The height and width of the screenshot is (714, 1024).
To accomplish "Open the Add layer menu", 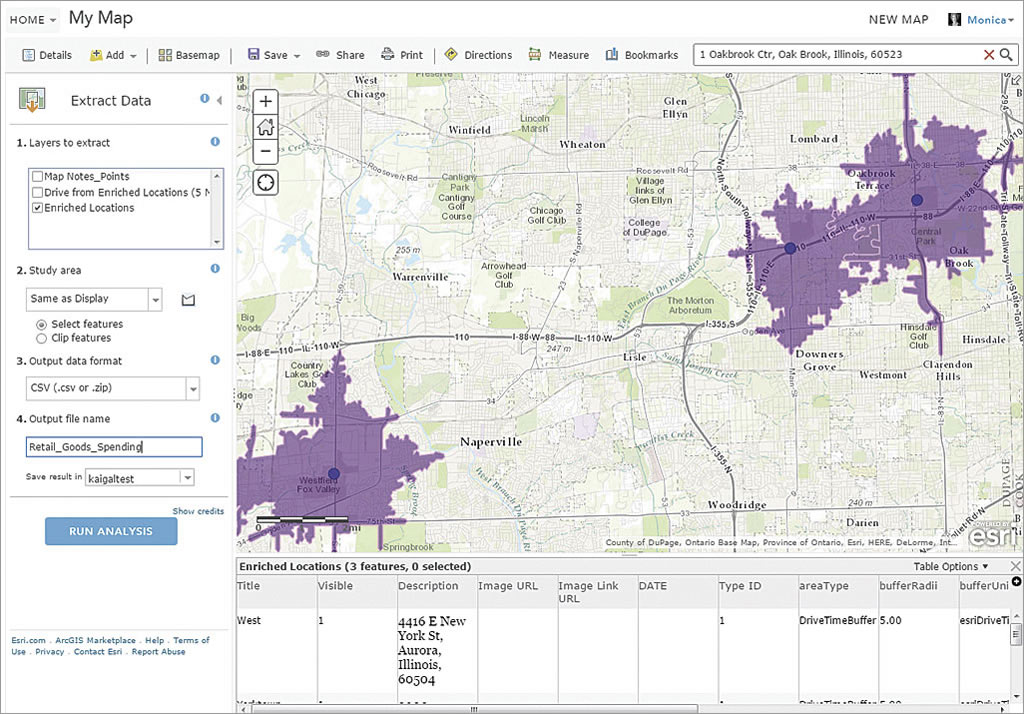I will (x=113, y=56).
